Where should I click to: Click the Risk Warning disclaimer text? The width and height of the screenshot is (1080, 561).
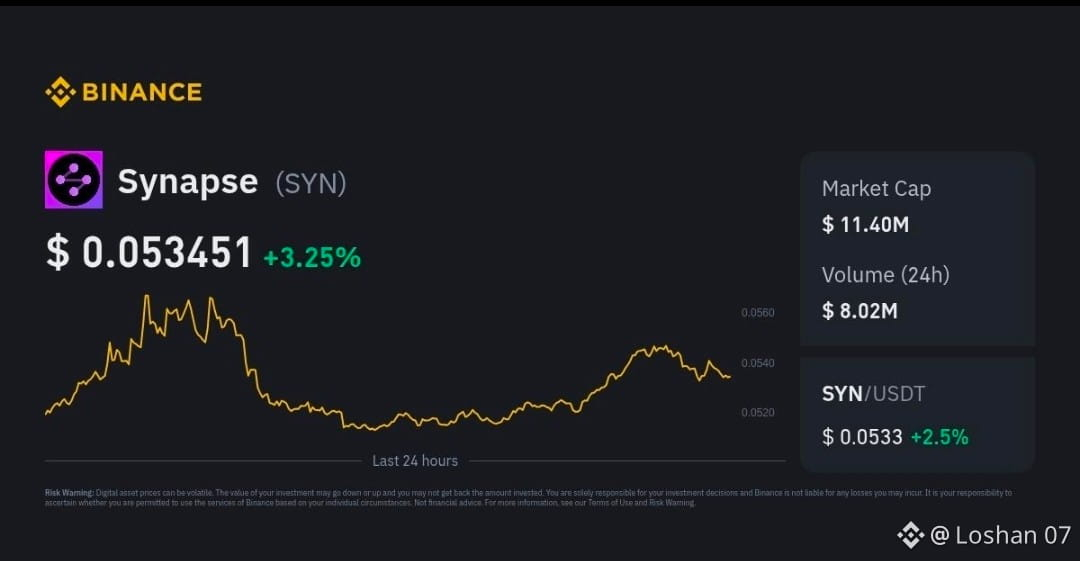528,498
